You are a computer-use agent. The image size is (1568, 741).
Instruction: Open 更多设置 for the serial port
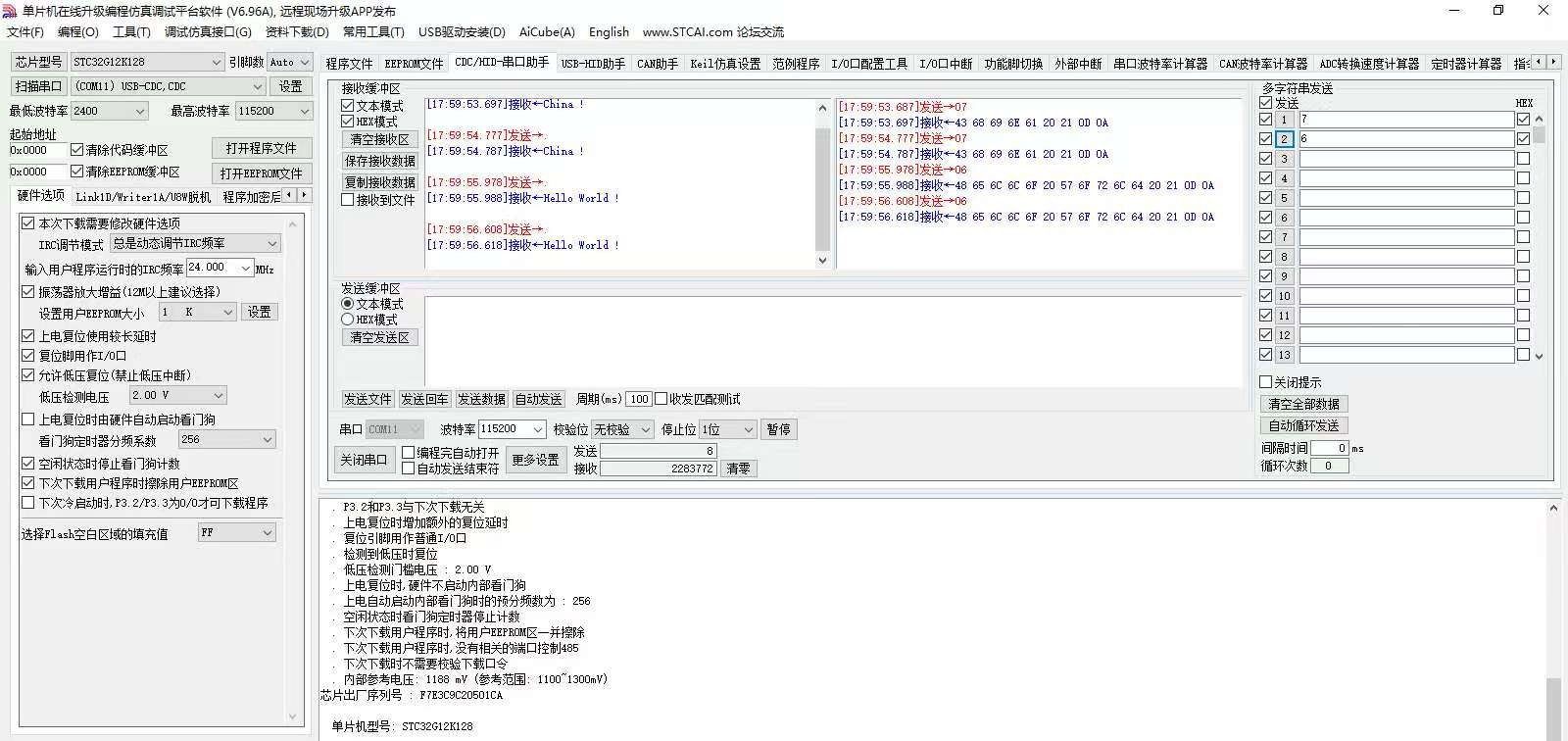pyautogui.click(x=535, y=460)
